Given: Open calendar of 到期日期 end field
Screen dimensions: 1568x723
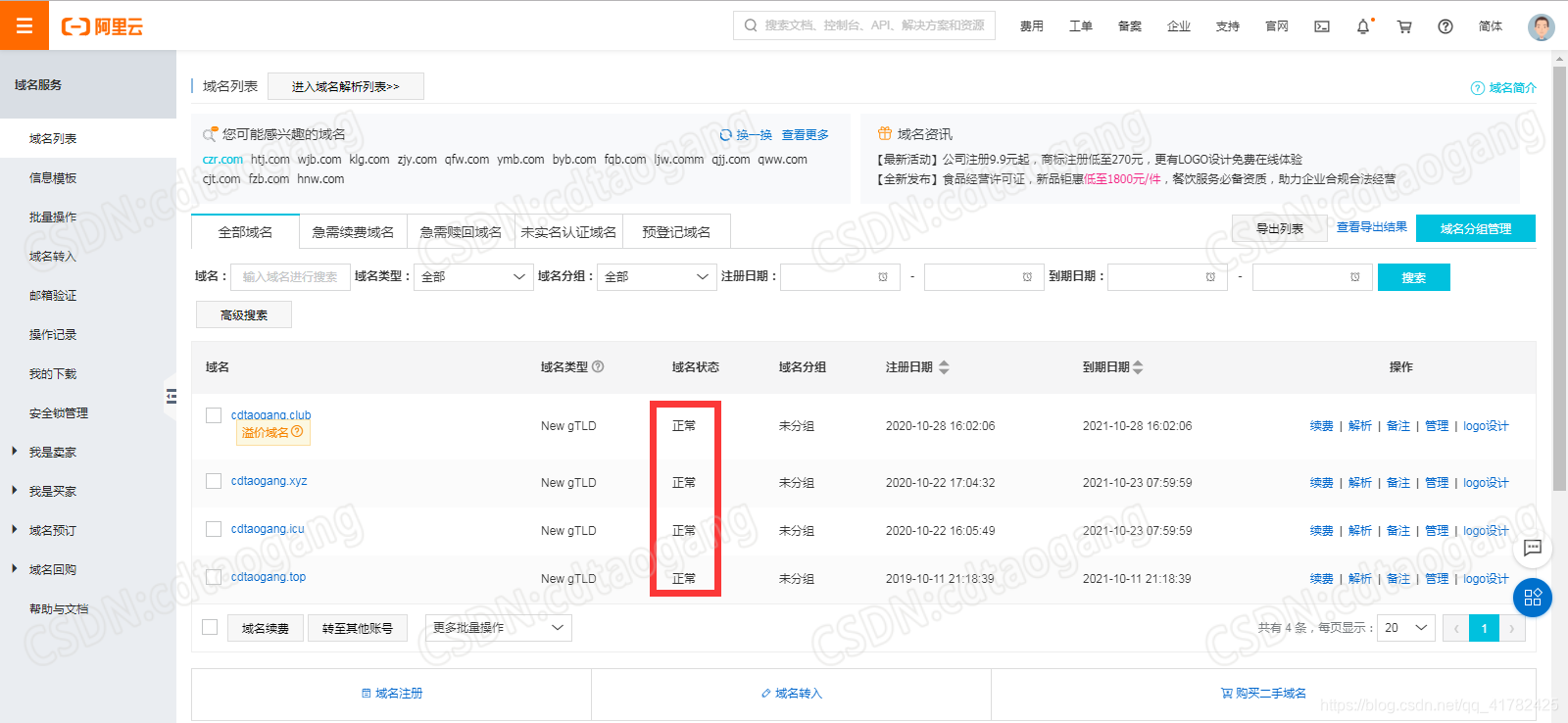Looking at the screenshot, I should (1354, 277).
